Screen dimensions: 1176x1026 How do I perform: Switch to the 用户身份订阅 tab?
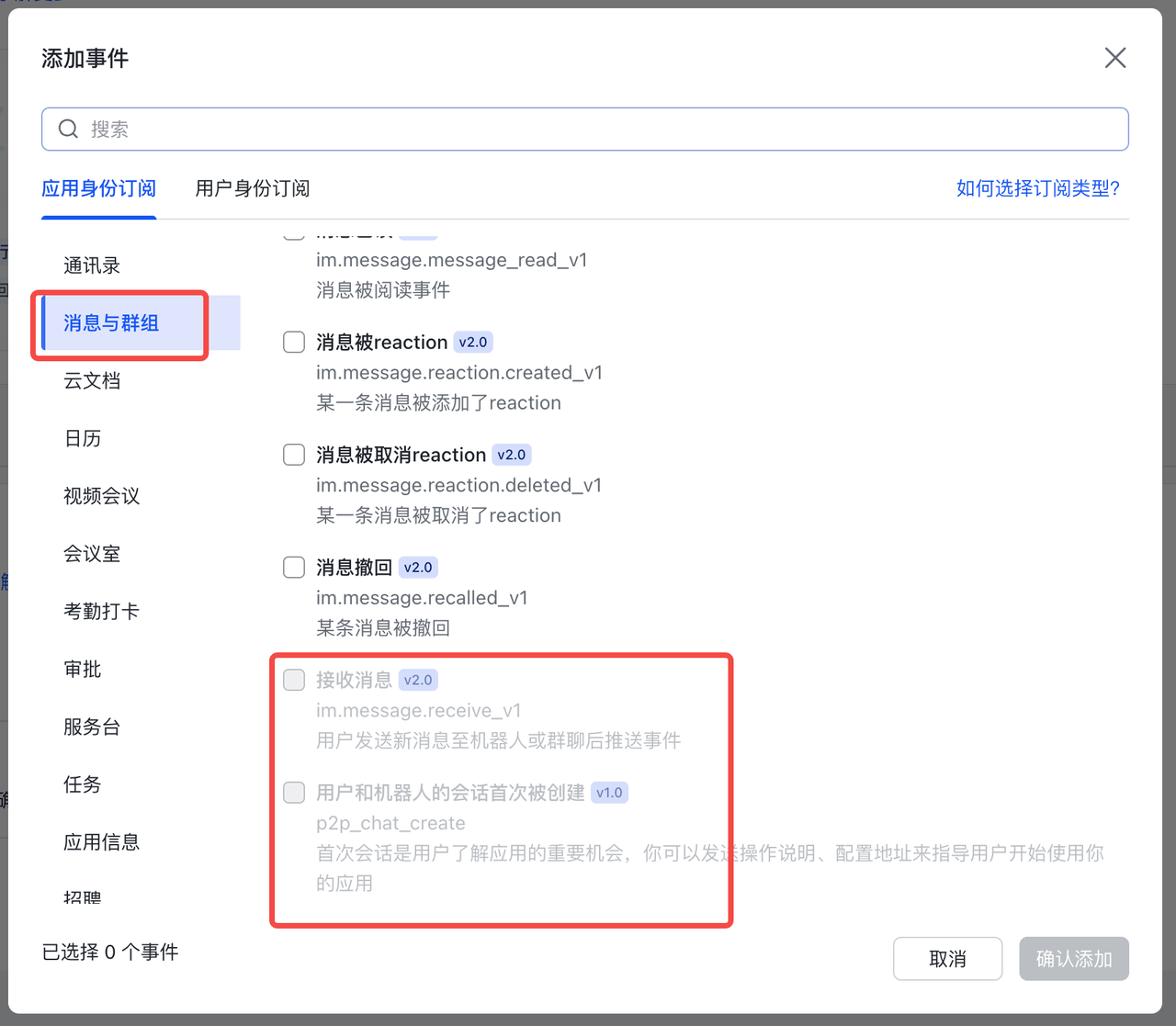pyautogui.click(x=252, y=188)
